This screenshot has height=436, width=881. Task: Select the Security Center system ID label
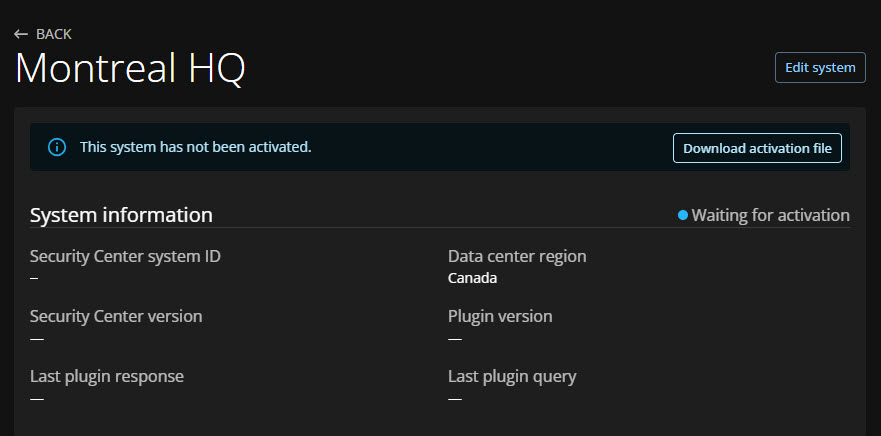point(125,256)
